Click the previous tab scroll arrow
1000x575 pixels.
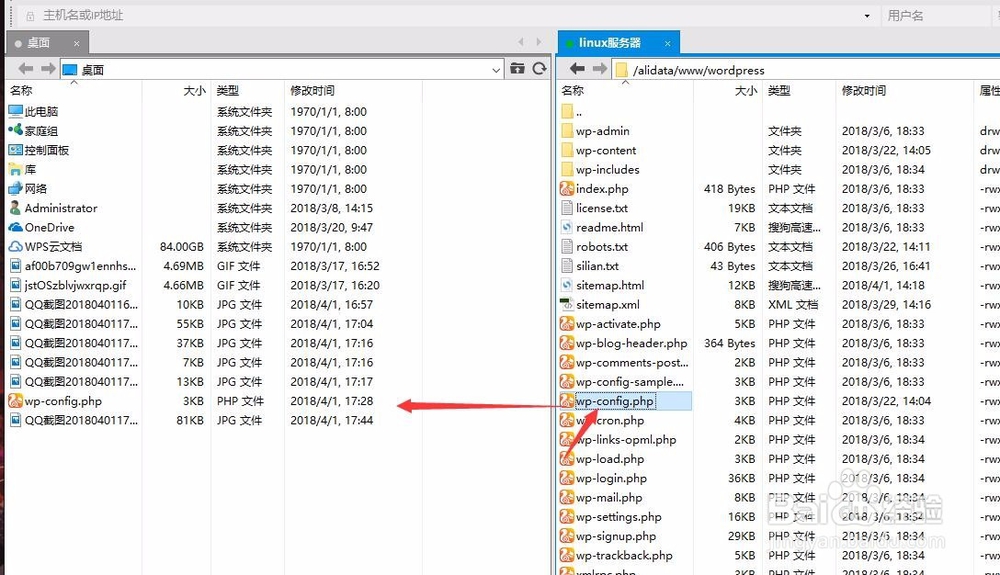click(521, 42)
